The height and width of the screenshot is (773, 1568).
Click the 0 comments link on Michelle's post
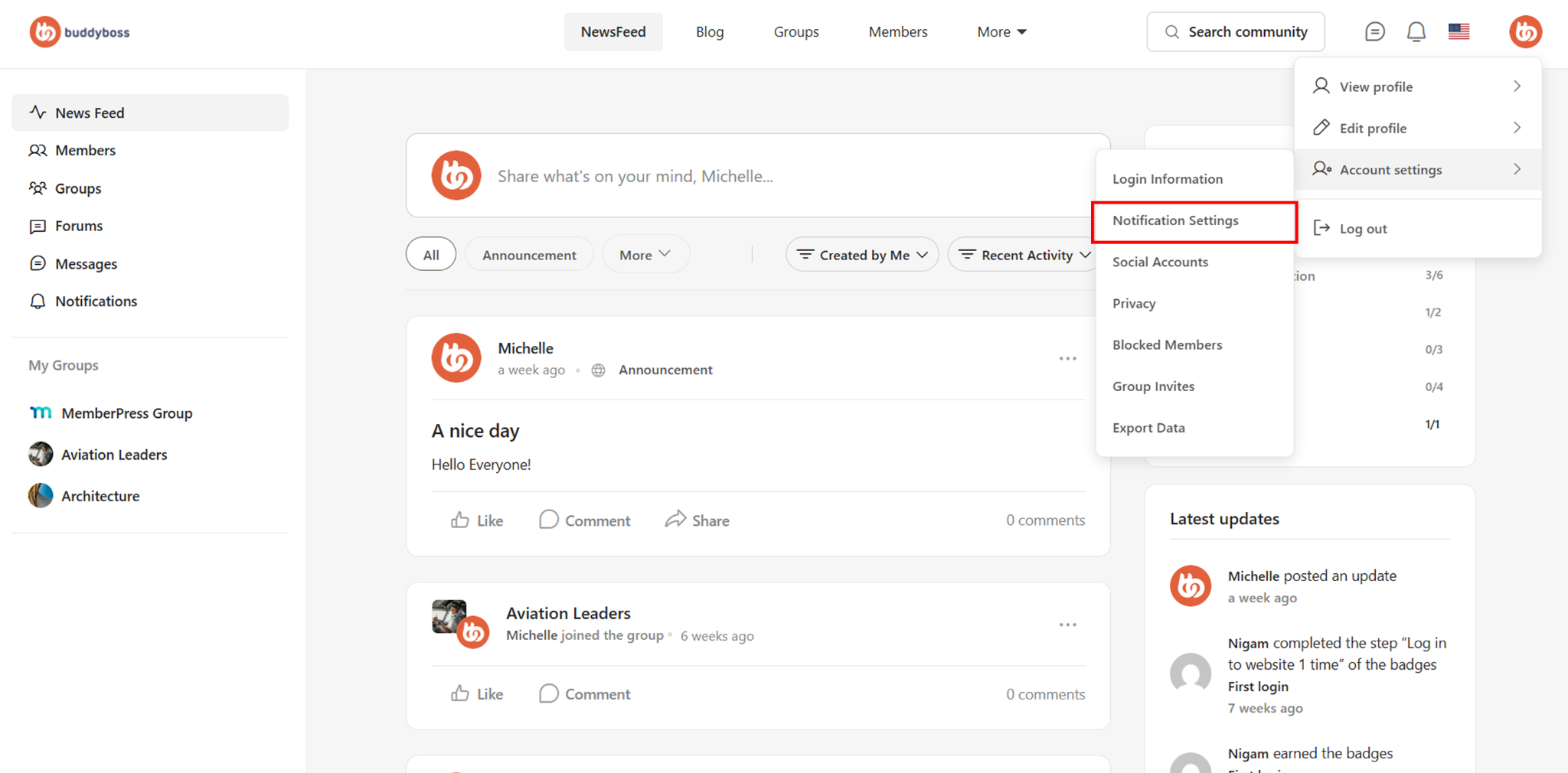[x=1045, y=520]
